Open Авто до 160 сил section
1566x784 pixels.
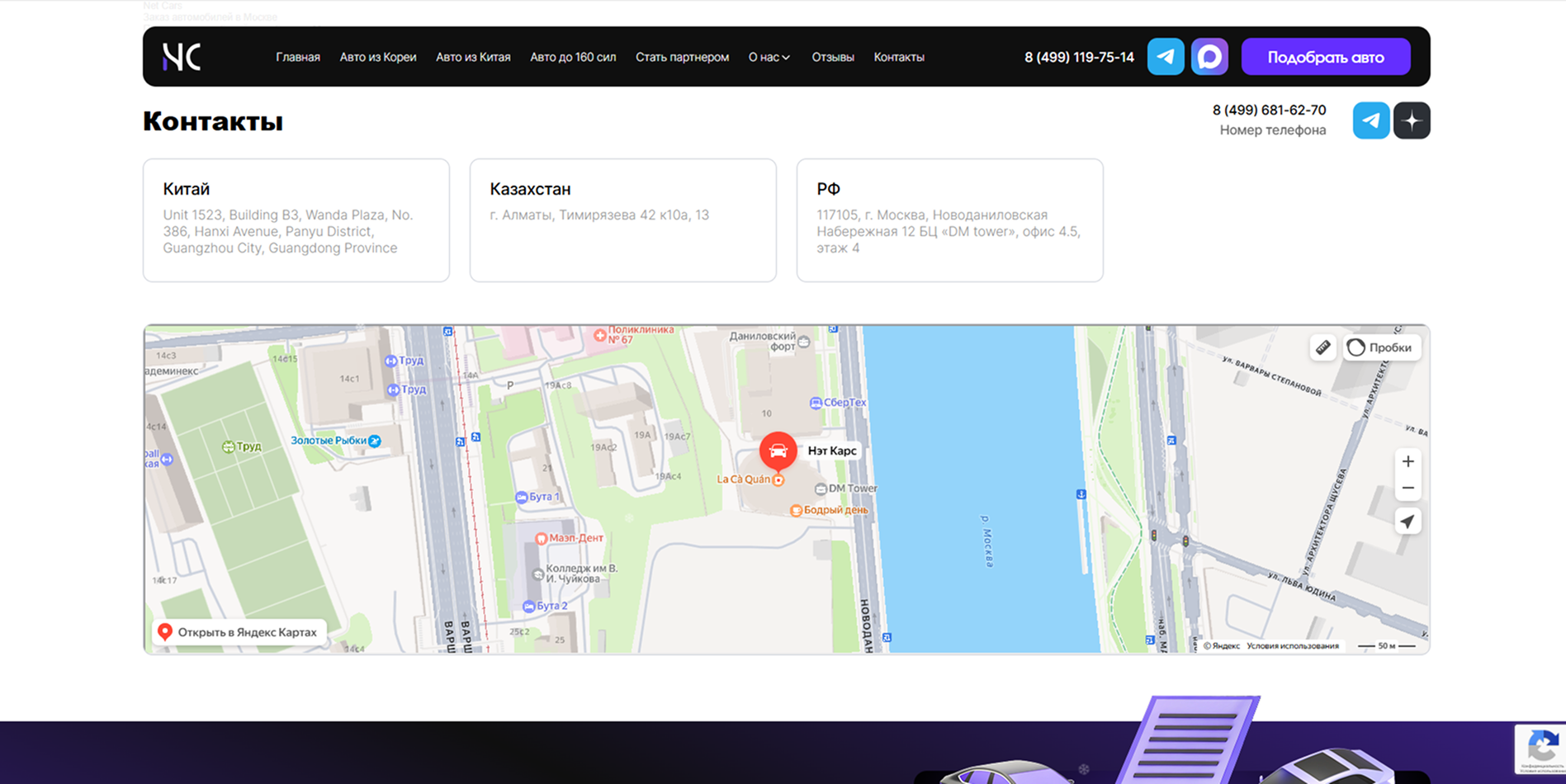573,57
